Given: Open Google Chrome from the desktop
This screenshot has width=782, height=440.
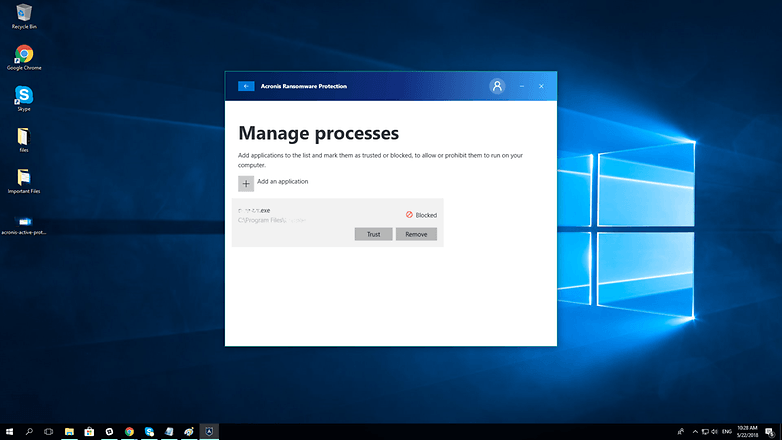Looking at the screenshot, I should coord(24,55).
